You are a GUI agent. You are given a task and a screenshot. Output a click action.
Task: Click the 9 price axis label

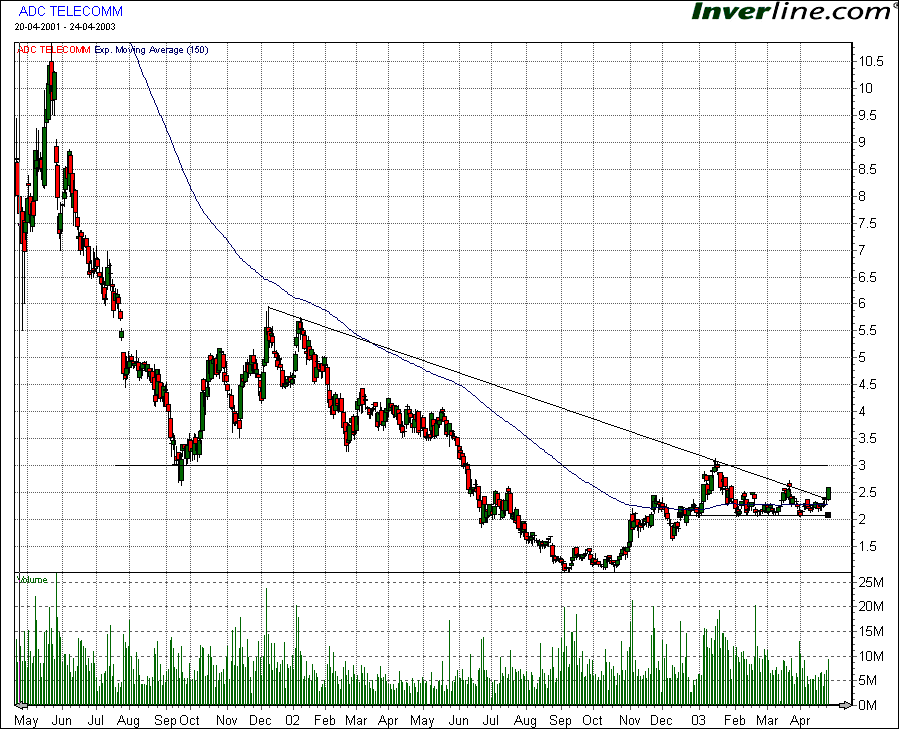pos(862,142)
